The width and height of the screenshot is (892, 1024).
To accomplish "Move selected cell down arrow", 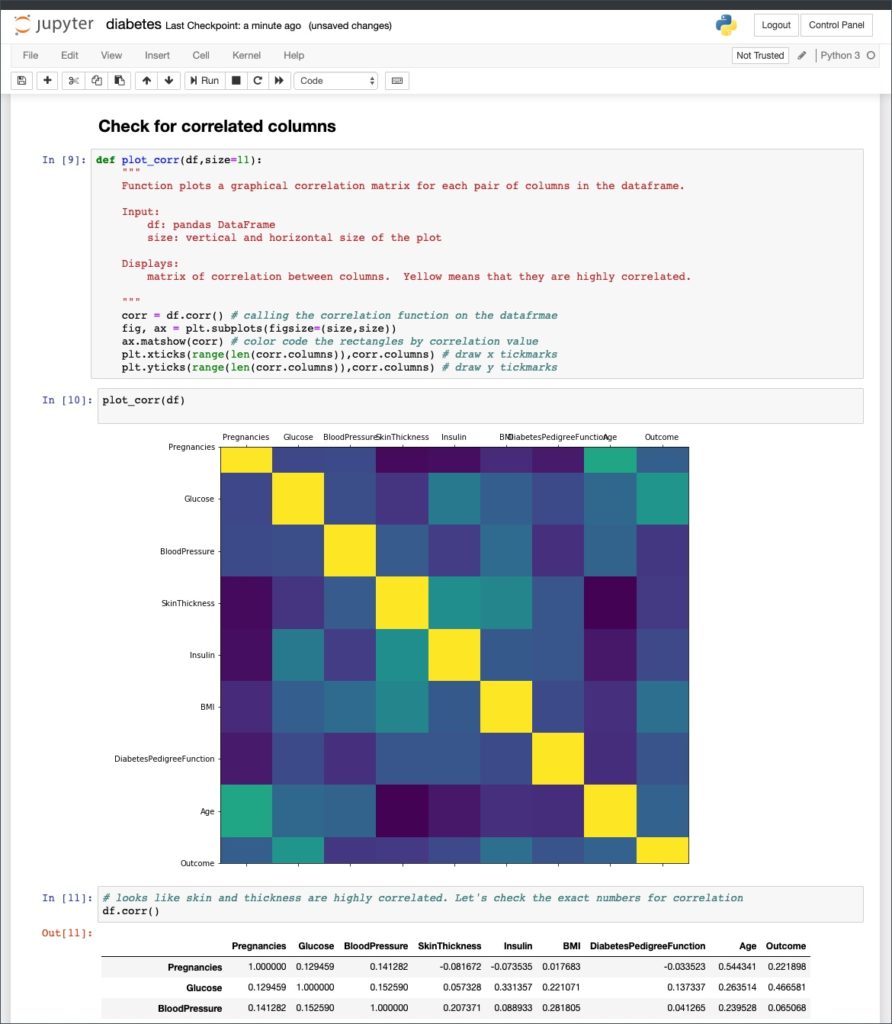I will [168, 81].
